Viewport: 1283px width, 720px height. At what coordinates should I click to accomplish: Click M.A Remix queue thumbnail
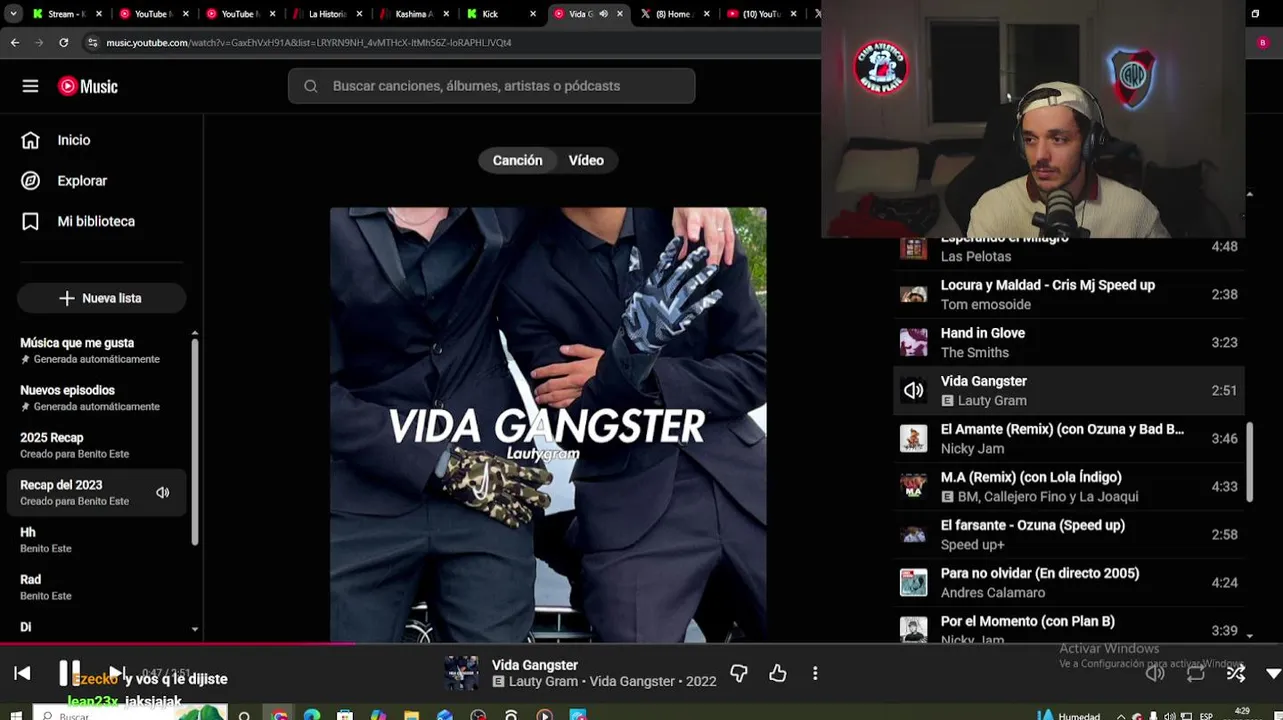(x=914, y=487)
